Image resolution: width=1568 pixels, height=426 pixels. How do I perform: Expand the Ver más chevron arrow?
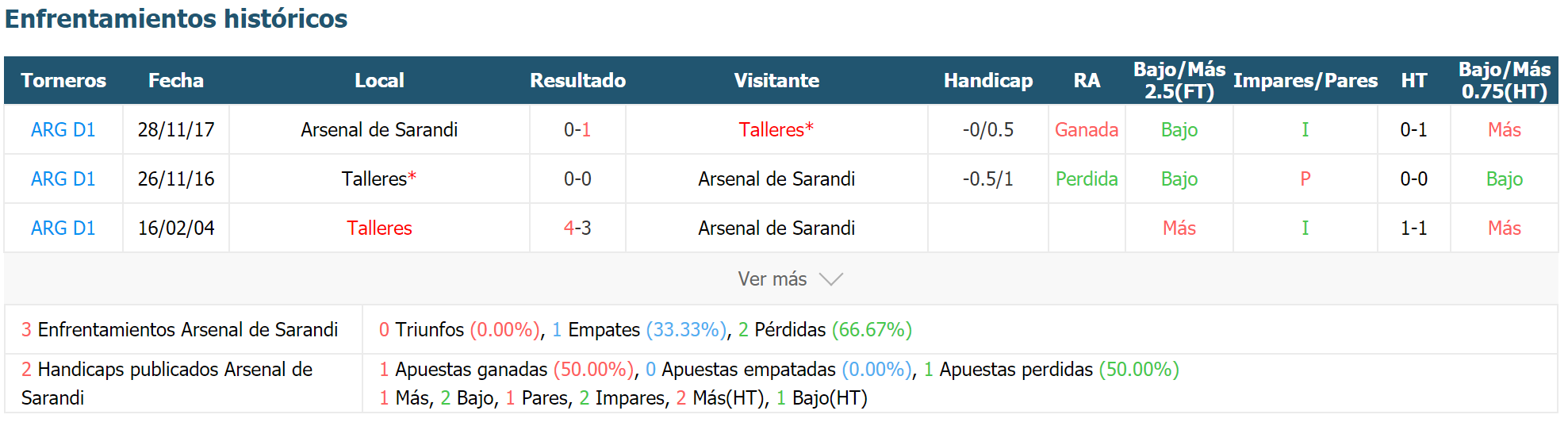coord(830,279)
